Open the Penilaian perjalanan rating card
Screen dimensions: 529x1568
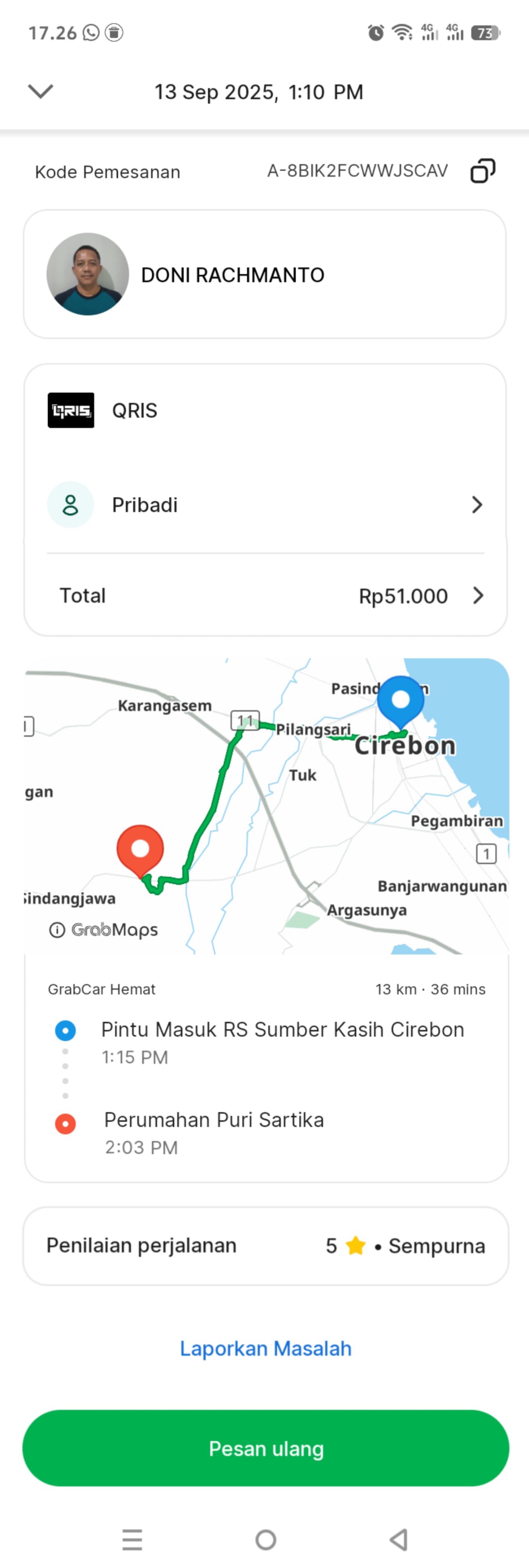coord(265,1246)
